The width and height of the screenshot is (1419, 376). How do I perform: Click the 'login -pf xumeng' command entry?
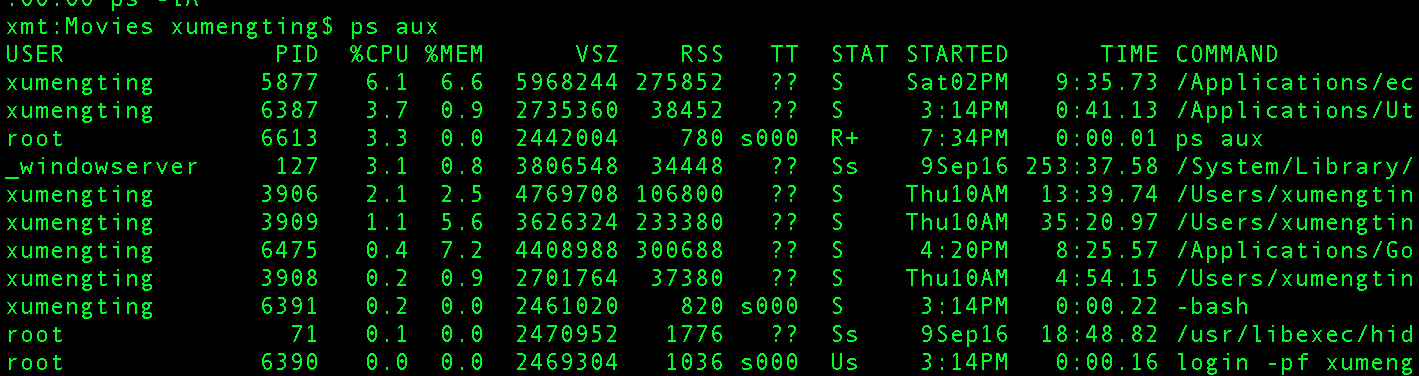(1295, 362)
